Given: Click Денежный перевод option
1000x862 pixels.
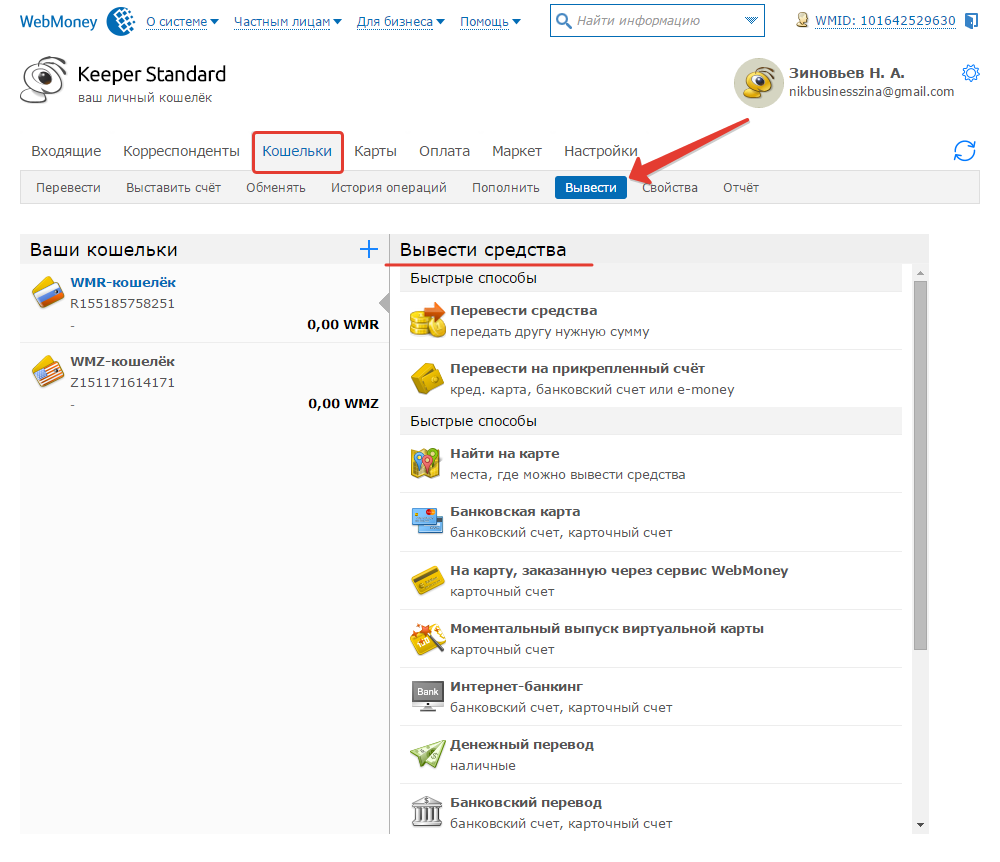Looking at the screenshot, I should click(651, 754).
